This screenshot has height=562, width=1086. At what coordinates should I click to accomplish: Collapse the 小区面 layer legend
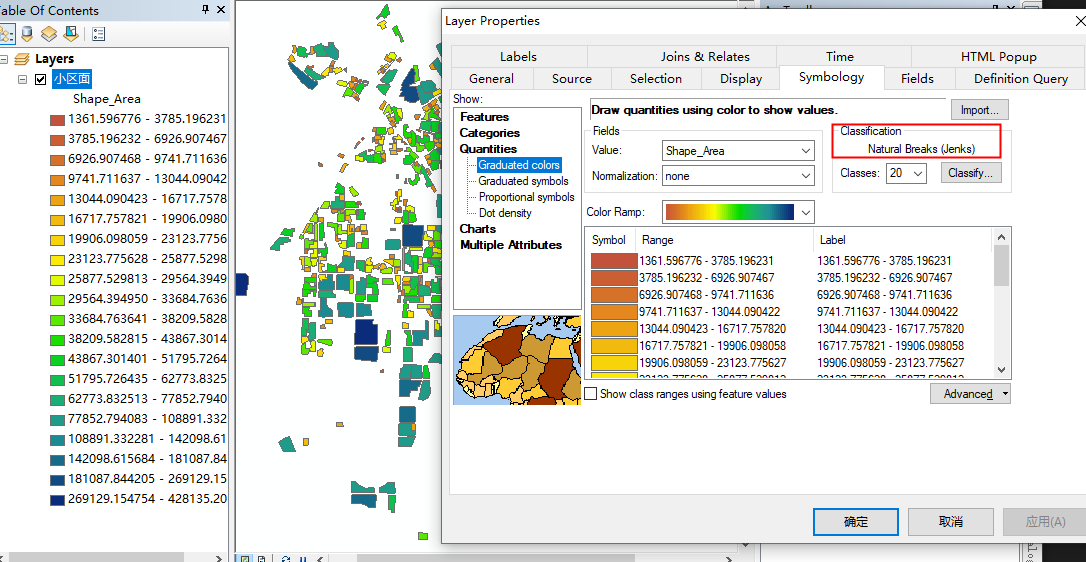(22, 79)
